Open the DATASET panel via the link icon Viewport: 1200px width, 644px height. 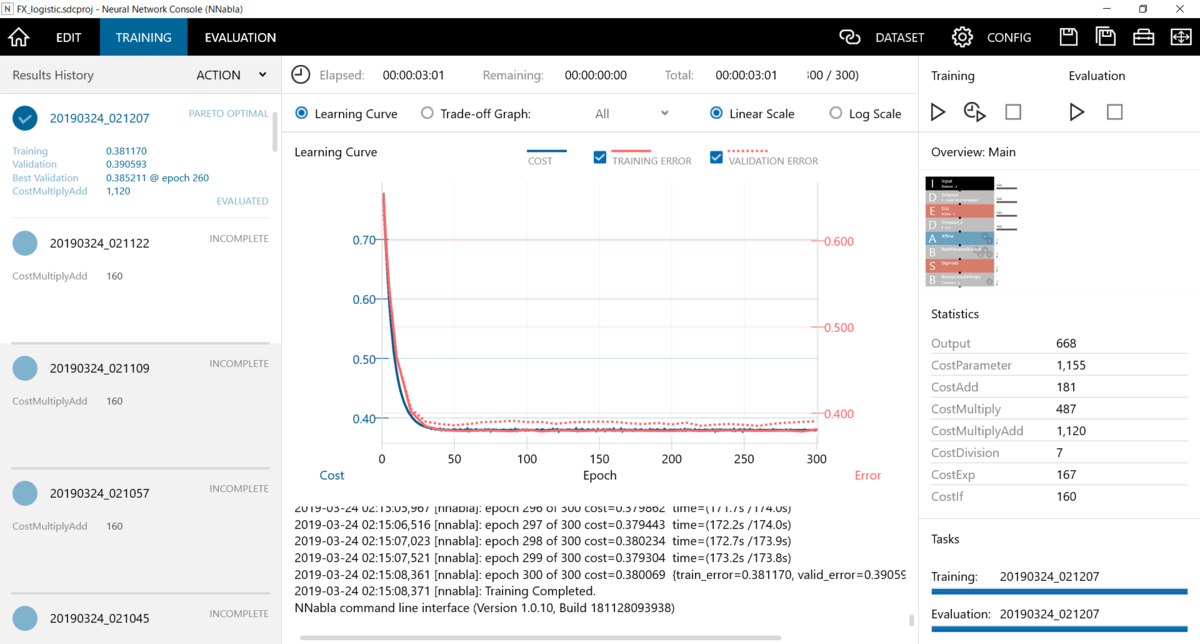[x=849, y=37]
